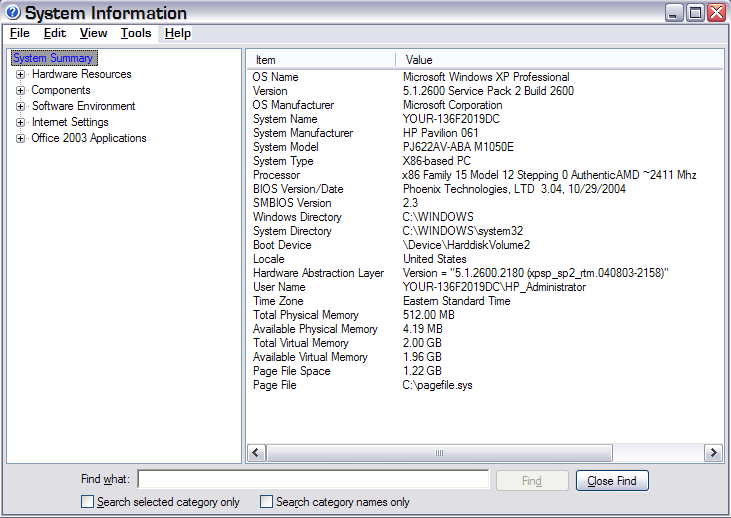Image resolution: width=731 pixels, height=518 pixels.
Task: Expand the Components tree node
Action: (21, 90)
